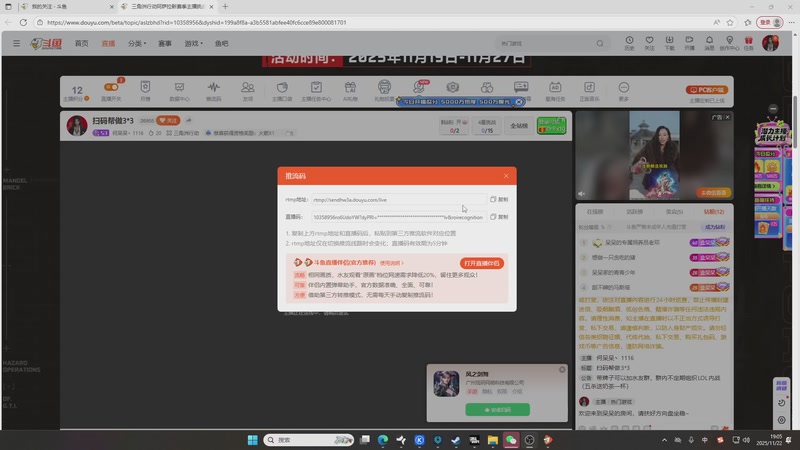
Task: Collapse the right floating widget with minus
Action: 773,109
